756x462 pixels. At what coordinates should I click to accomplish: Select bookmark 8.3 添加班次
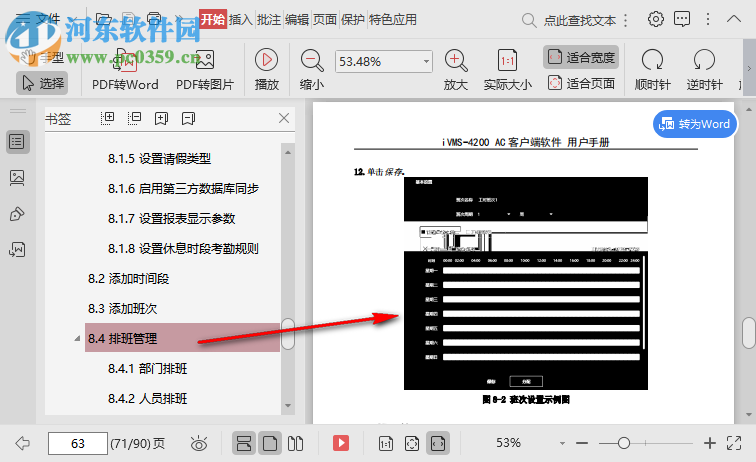click(122, 309)
